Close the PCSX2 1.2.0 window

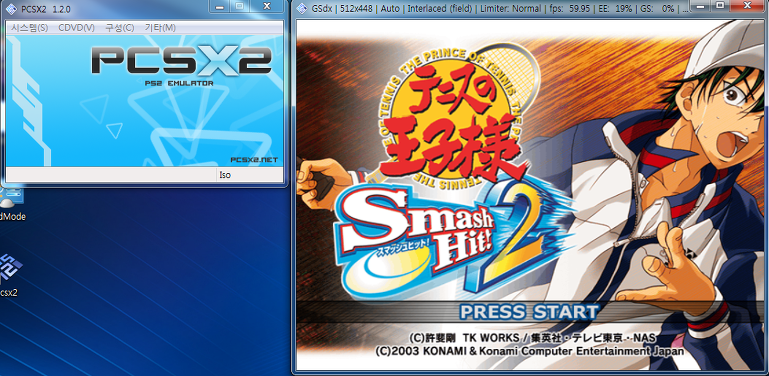pos(267,6)
